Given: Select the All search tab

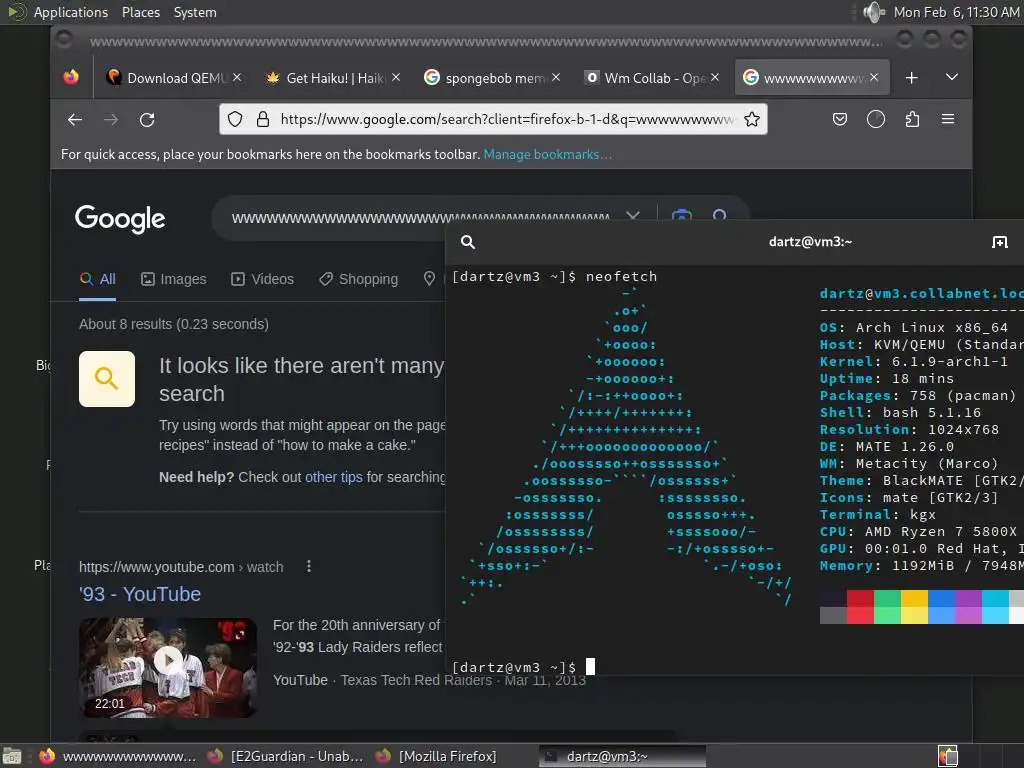Looking at the screenshot, I should [97, 280].
